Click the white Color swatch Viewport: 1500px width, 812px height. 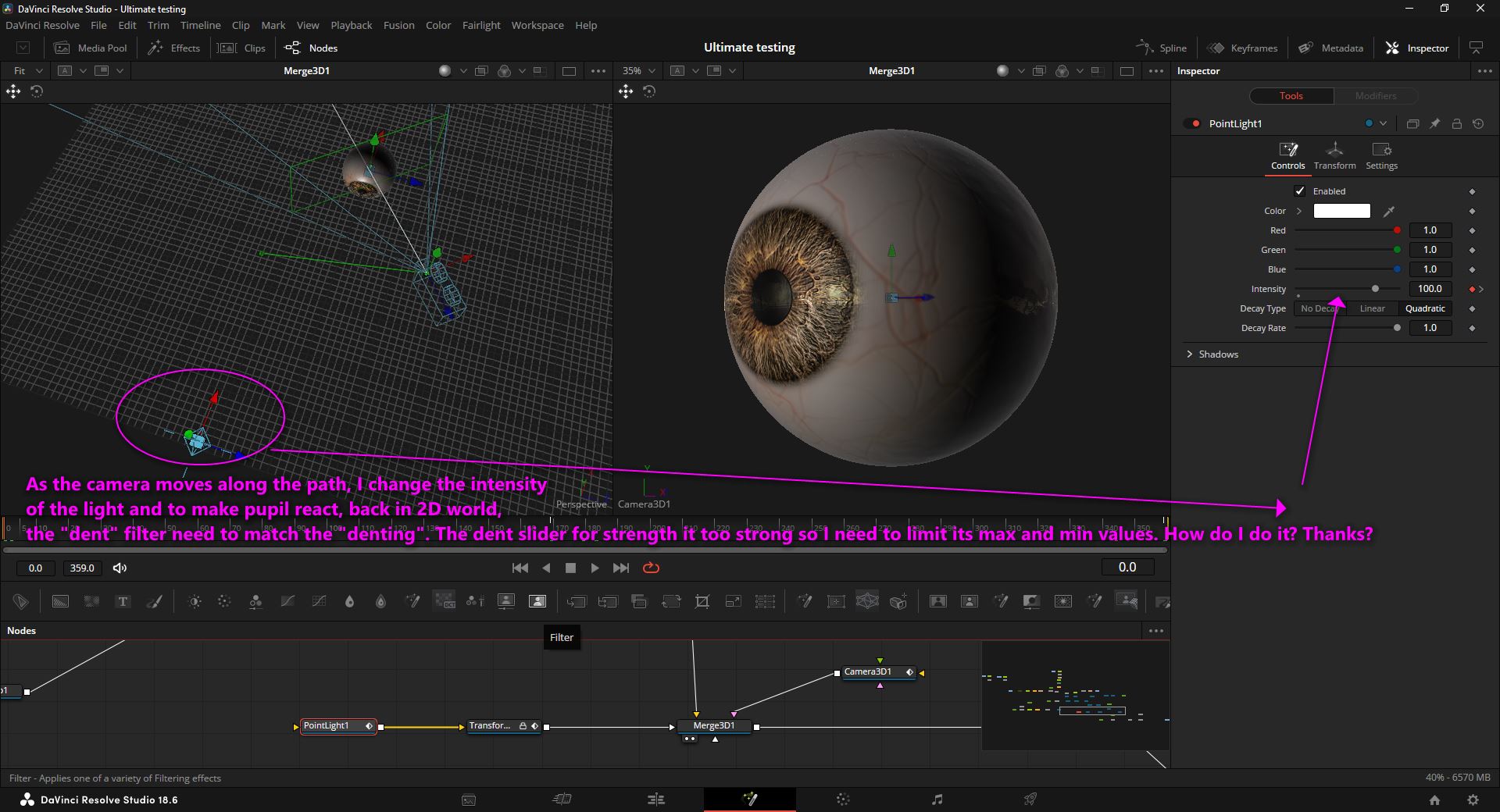tap(1341, 211)
